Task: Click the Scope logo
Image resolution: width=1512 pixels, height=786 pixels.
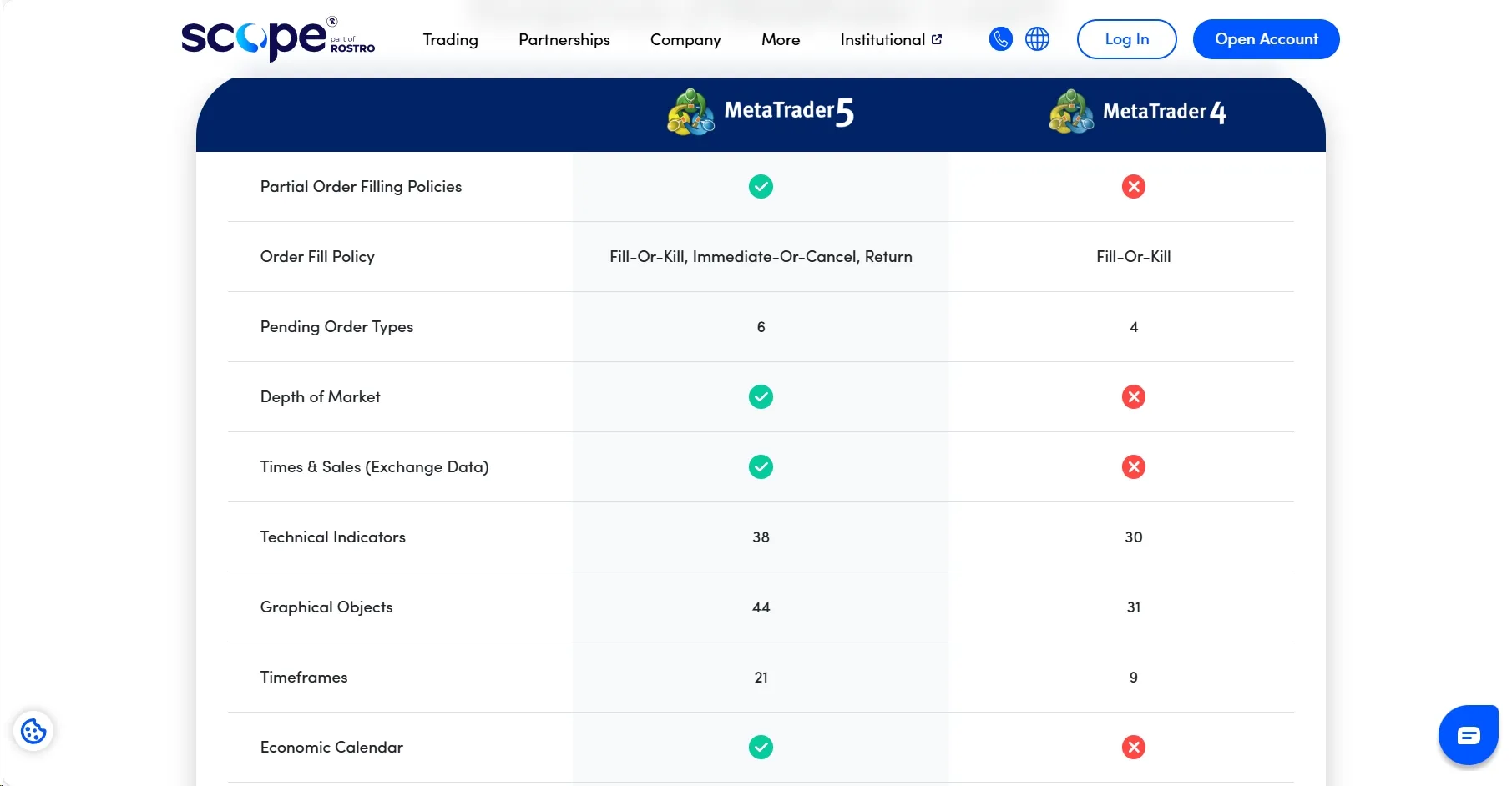Action: point(278,39)
